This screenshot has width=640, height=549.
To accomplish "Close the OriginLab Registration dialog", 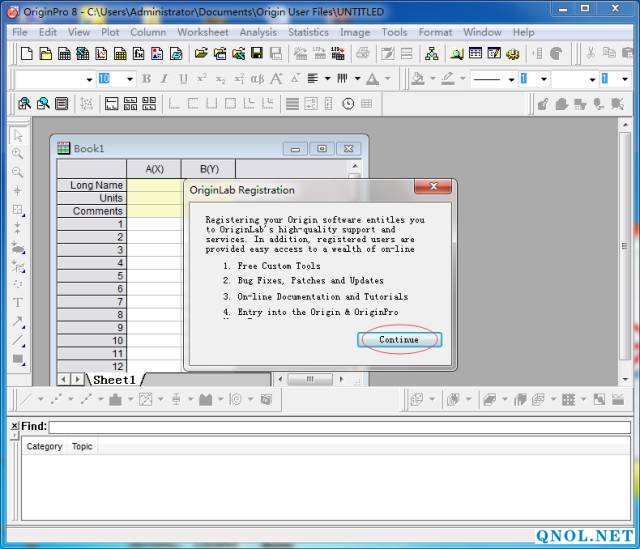I will 433,188.
